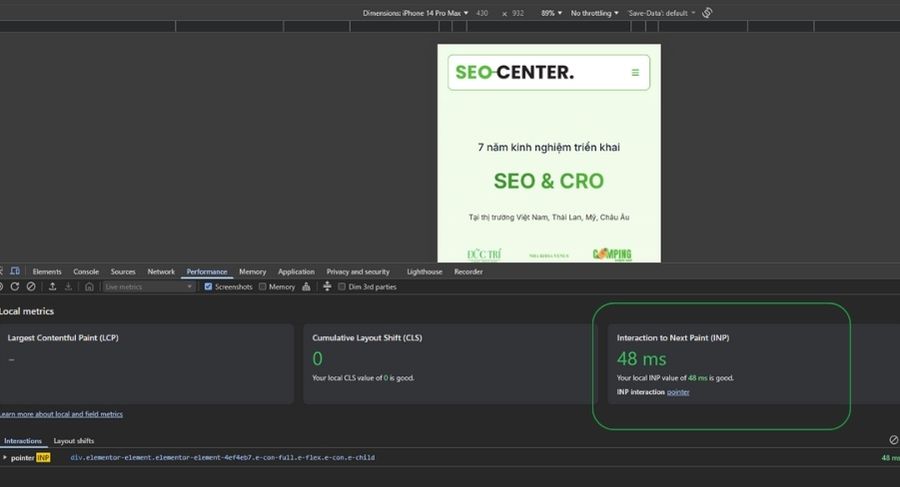Click the shortcuts icon beside Dim 3rd parties
Screen dimensions: 900x487
[x=327, y=286]
